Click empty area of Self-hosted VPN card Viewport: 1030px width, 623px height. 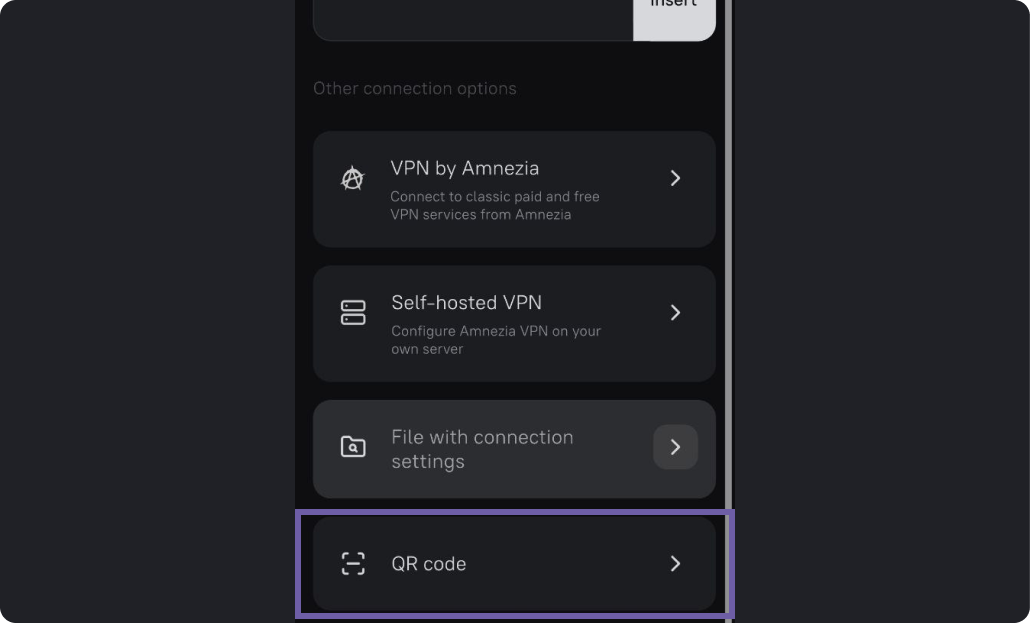pyautogui.click(x=631, y=355)
